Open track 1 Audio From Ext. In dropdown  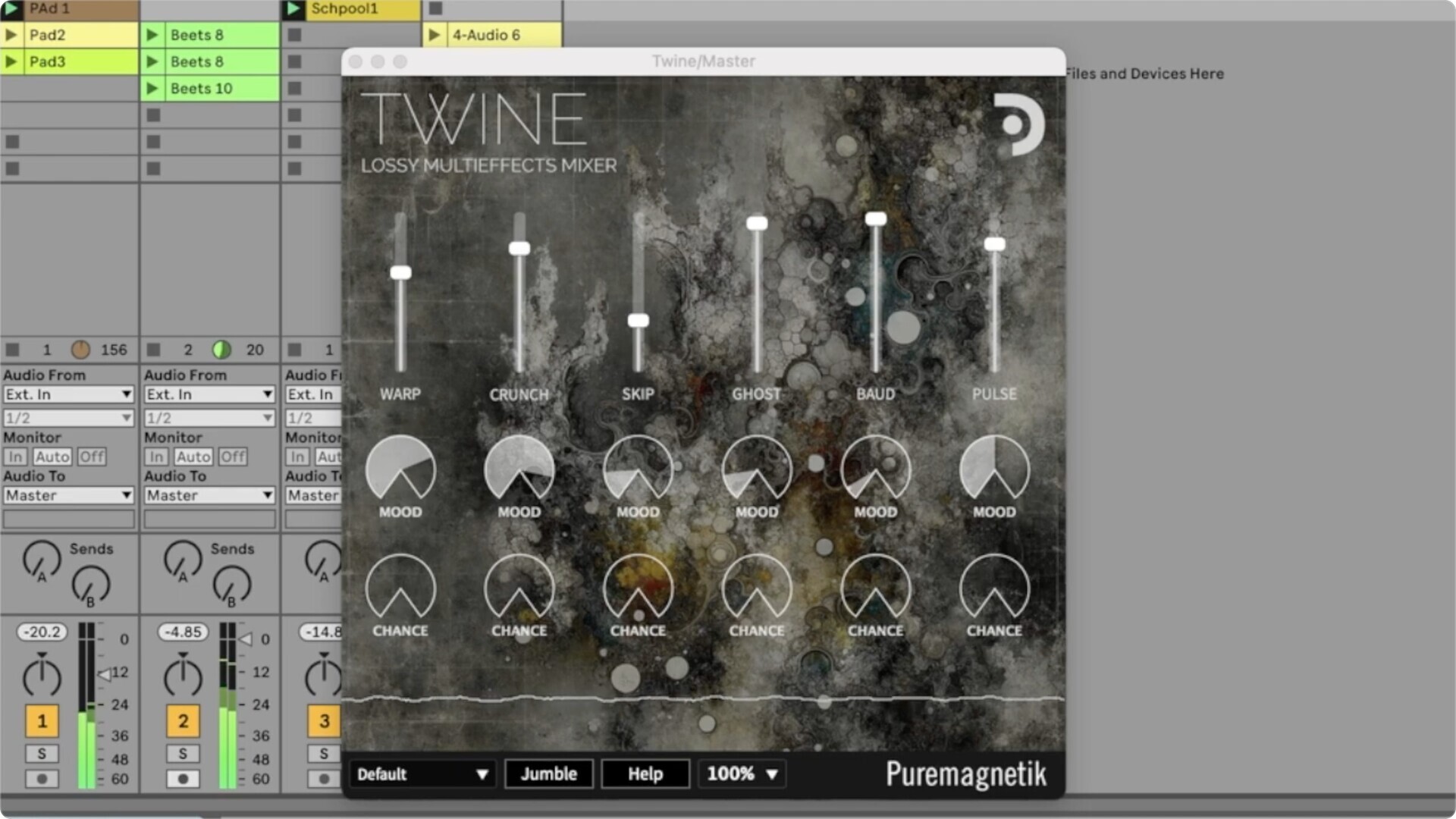(68, 394)
